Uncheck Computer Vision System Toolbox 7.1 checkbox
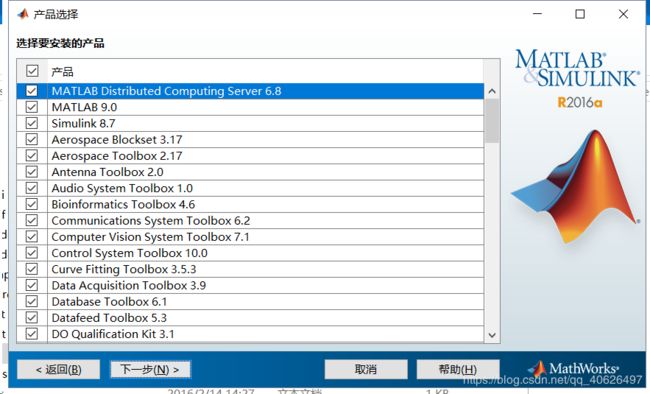Image resolution: width=650 pixels, height=394 pixels. 32,236
